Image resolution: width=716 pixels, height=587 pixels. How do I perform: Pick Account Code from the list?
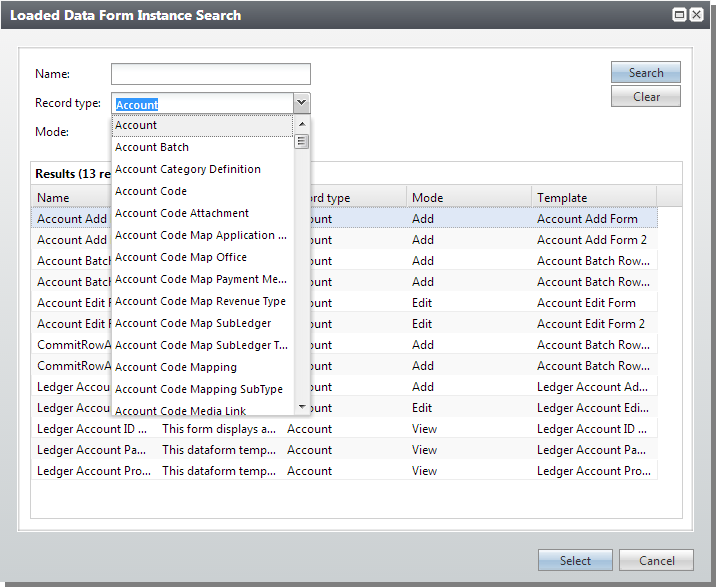tap(202, 191)
